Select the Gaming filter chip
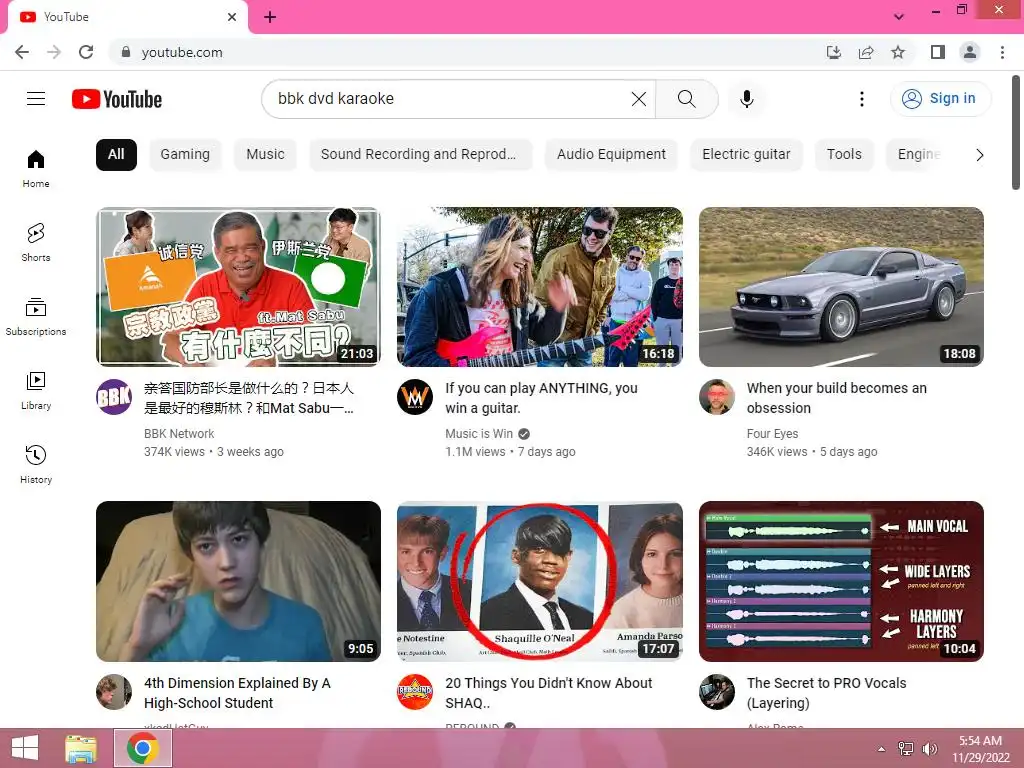The height and width of the screenshot is (768, 1024). coord(185,155)
